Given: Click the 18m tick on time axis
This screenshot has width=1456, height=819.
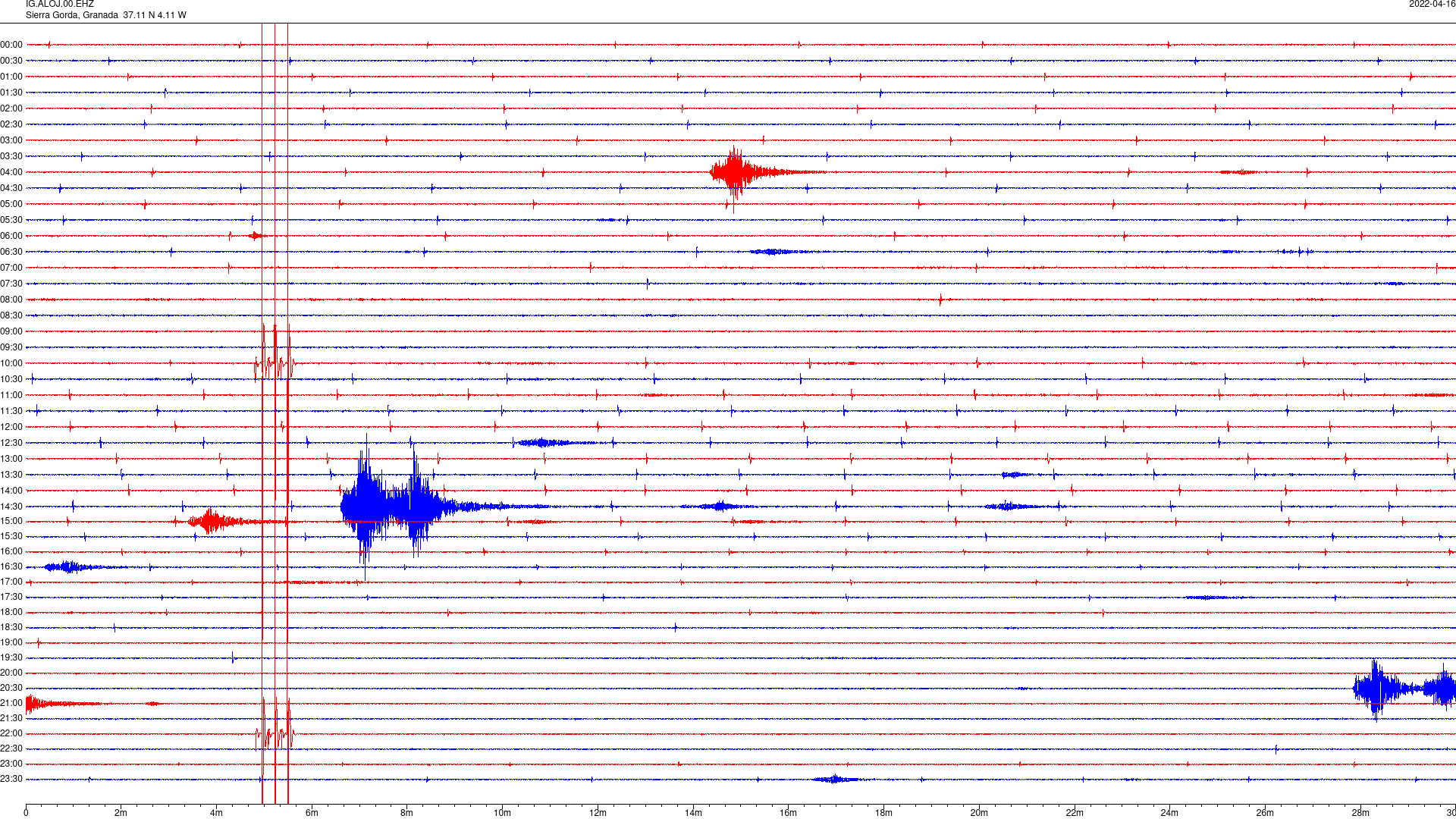Looking at the screenshot, I should click(x=883, y=813).
